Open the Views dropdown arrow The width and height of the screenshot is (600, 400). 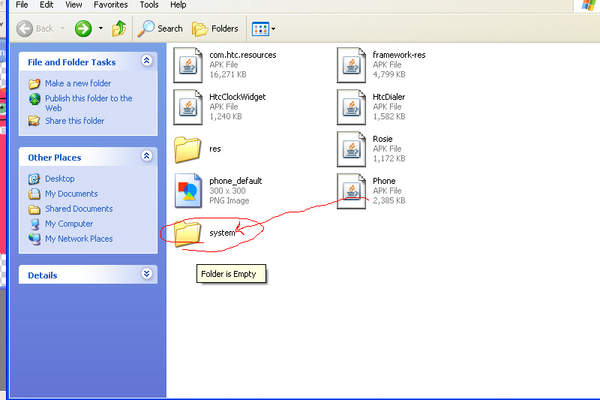[273, 29]
